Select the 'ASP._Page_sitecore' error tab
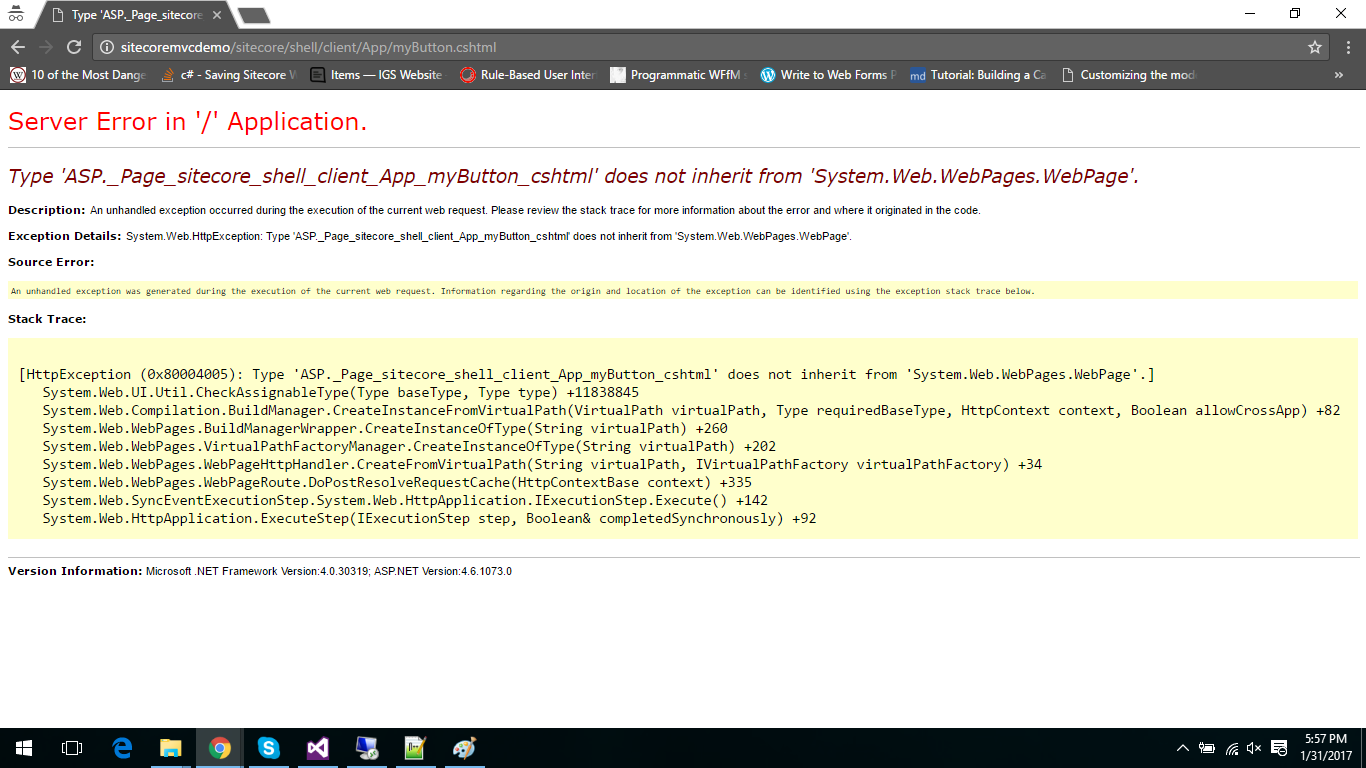The width and height of the screenshot is (1366, 768). coord(136,15)
